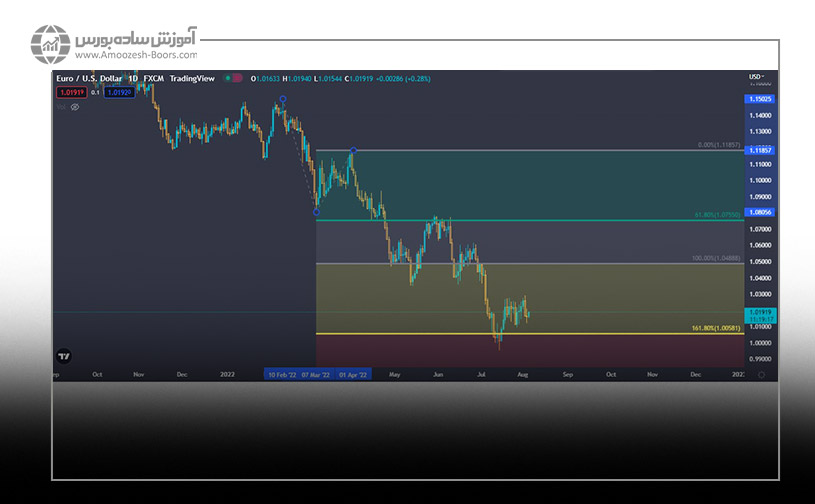Screen dimensions: 815x504
Task: Open the time axis settings gear icon
Action: [x=761, y=374]
